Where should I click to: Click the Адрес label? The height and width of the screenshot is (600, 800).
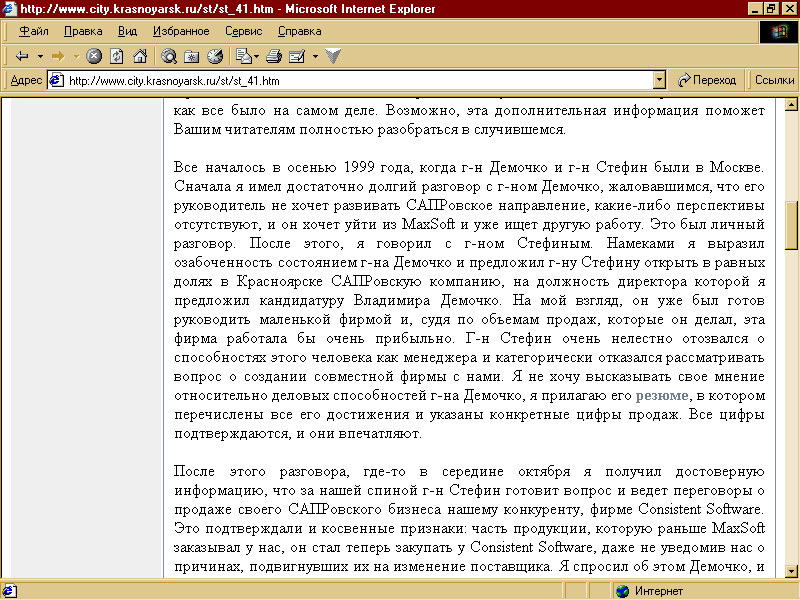[x=26, y=80]
